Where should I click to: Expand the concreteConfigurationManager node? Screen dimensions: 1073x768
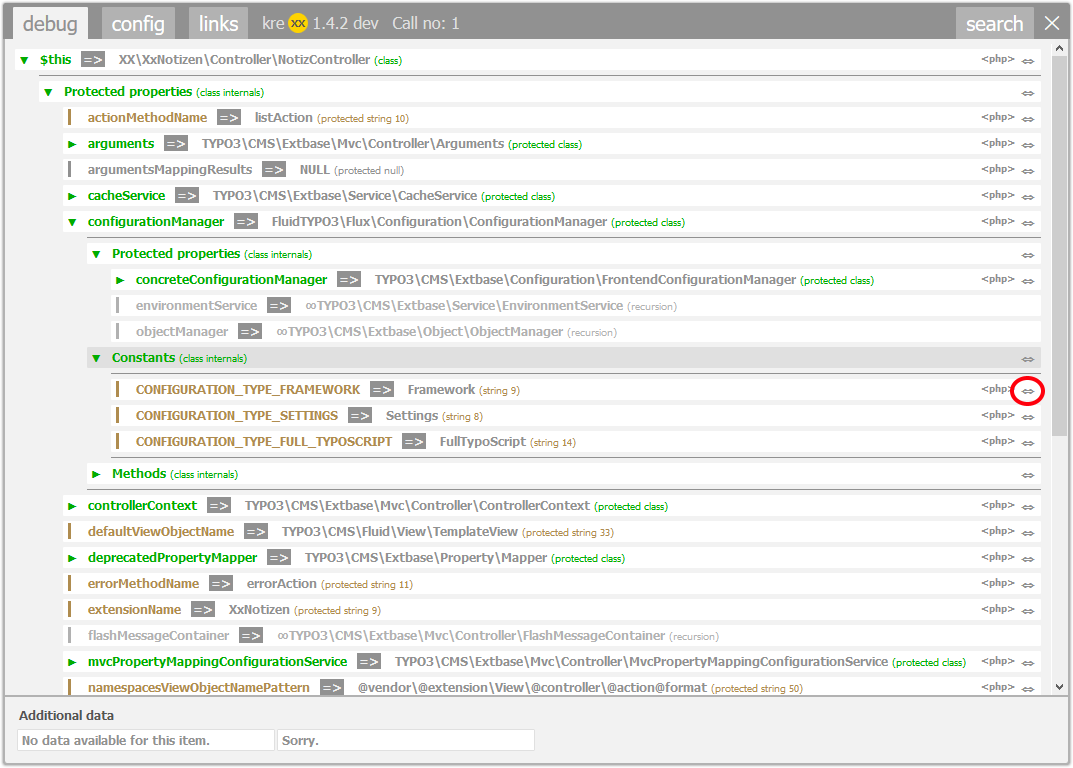tap(120, 280)
